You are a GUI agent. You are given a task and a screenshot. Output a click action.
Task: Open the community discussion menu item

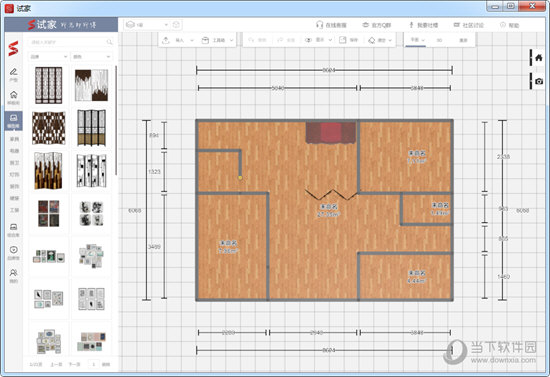(x=469, y=25)
